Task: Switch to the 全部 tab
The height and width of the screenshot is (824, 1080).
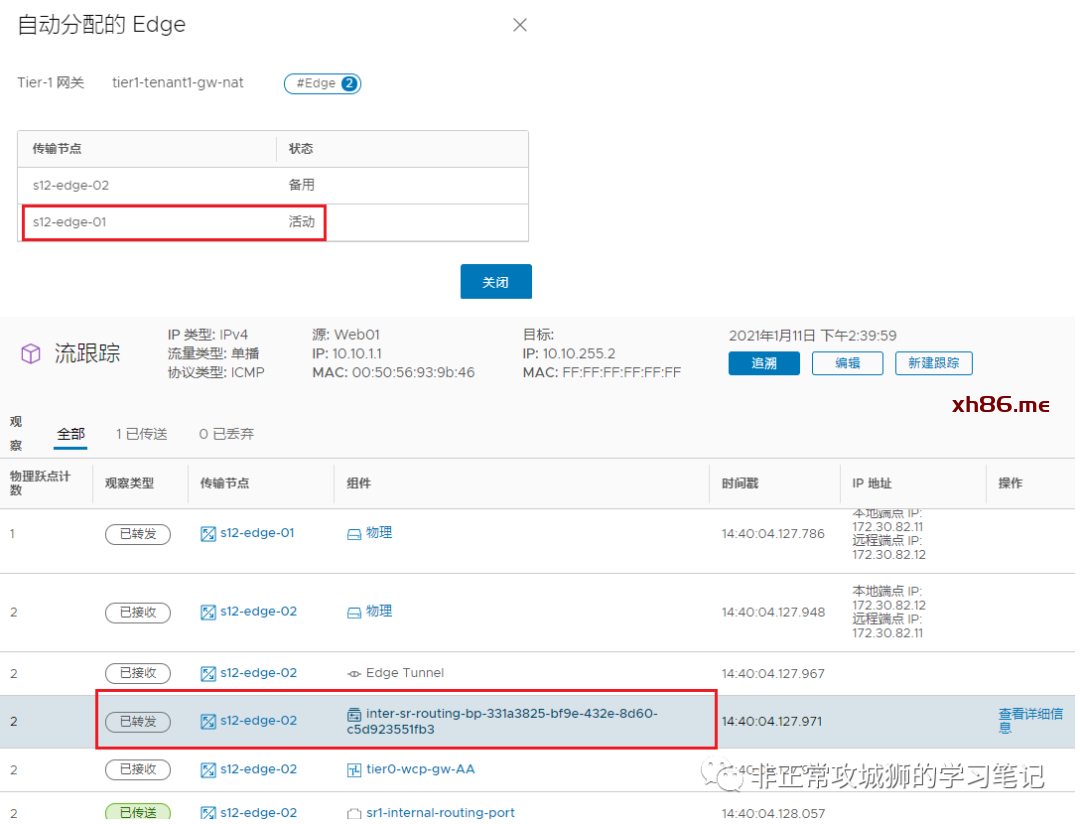Action: tap(71, 434)
